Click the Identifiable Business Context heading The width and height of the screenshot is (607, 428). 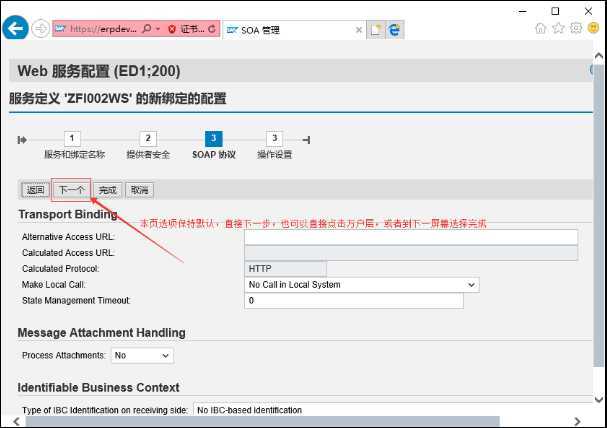[98, 387]
